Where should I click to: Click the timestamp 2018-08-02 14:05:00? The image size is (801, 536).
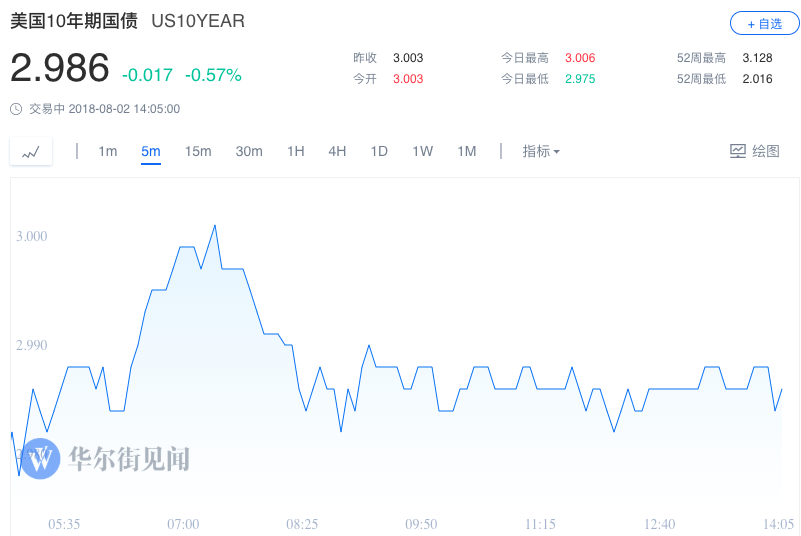pyautogui.click(x=124, y=109)
